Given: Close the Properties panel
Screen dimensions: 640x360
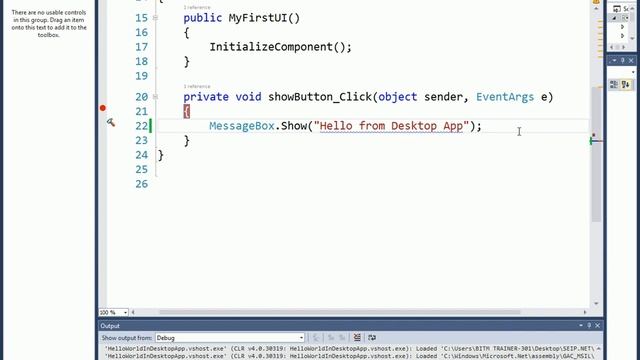Looking at the screenshot, I should [x=631, y=60].
